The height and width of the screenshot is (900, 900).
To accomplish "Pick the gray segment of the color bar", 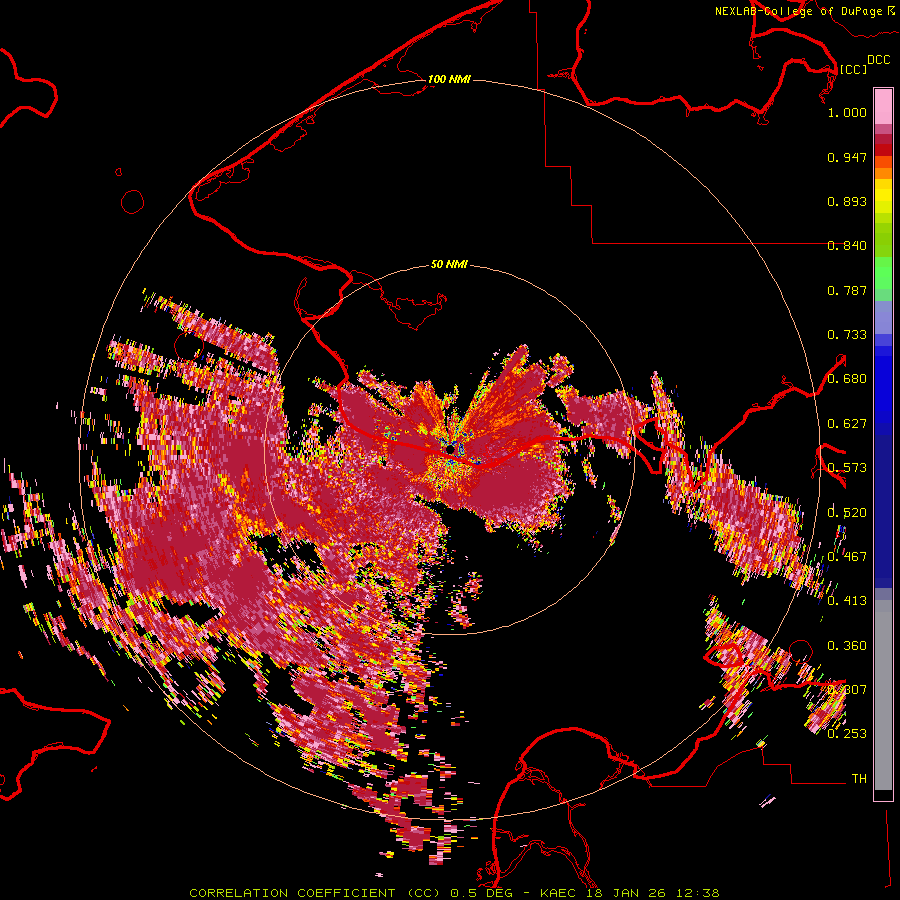I will point(883,697).
